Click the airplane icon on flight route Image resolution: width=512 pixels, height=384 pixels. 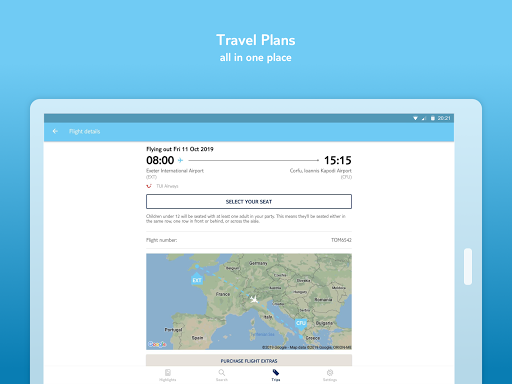pyautogui.click(x=254, y=299)
